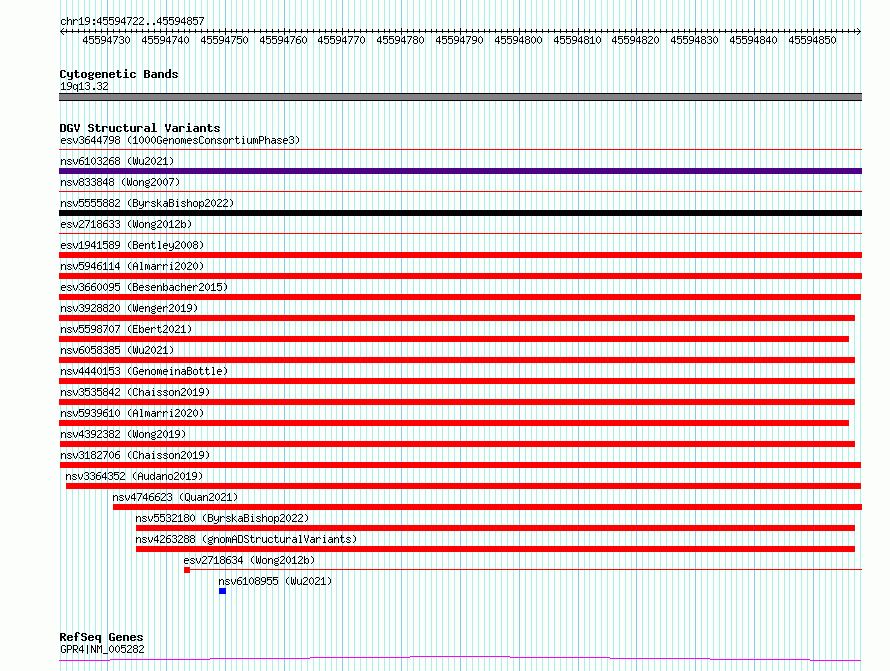Click the nsv4392382 (Wong2019) variant label
Image resolution: width=890 pixels, height=671 pixels.
(x=123, y=434)
